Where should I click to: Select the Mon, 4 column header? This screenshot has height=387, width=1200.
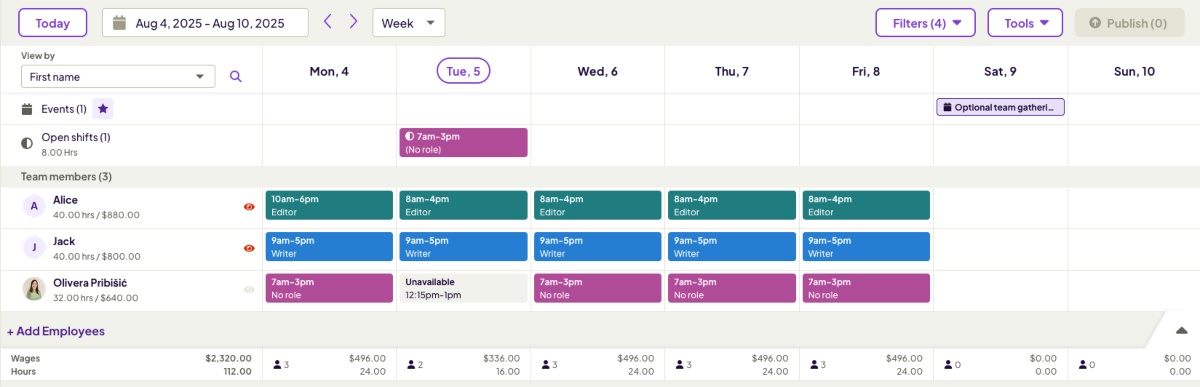[329, 71]
